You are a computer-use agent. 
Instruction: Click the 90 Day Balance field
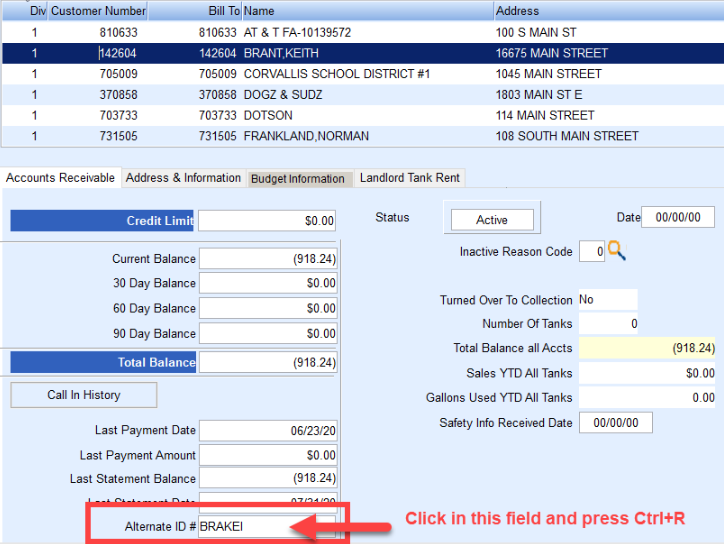[x=268, y=333]
